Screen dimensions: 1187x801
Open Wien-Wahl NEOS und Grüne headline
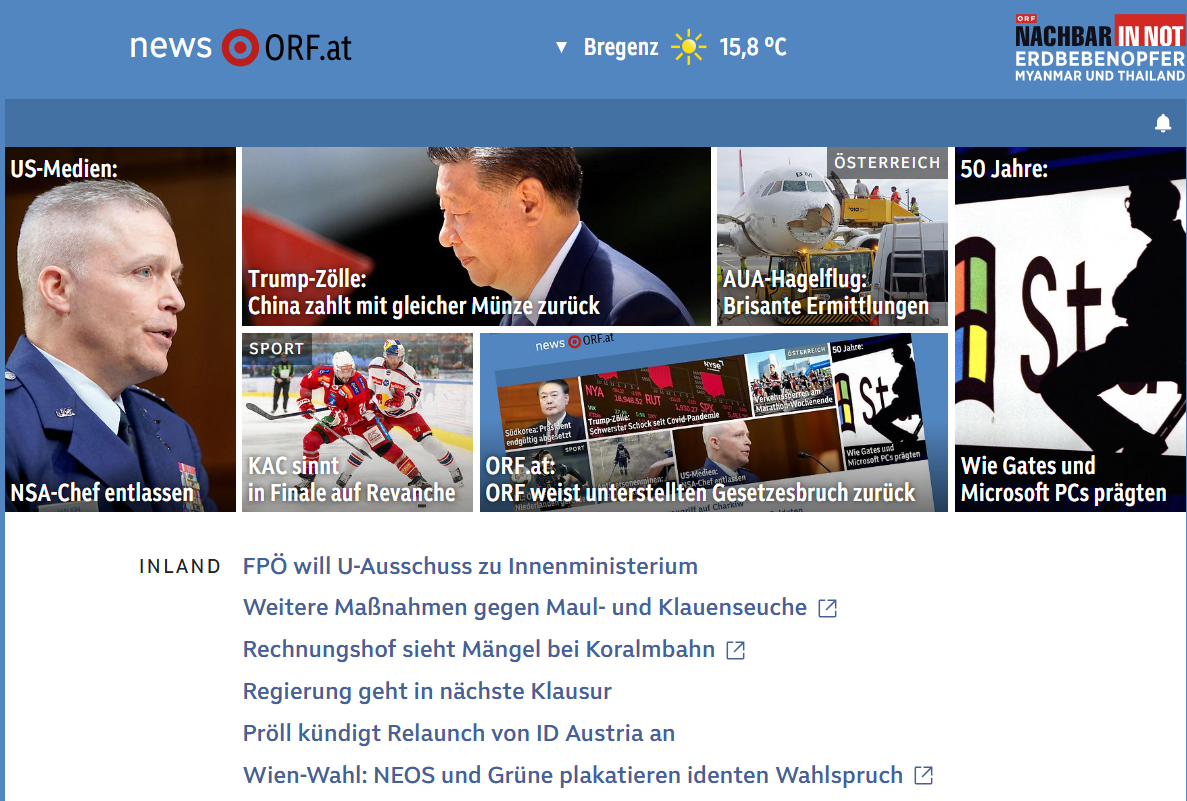tap(573, 775)
